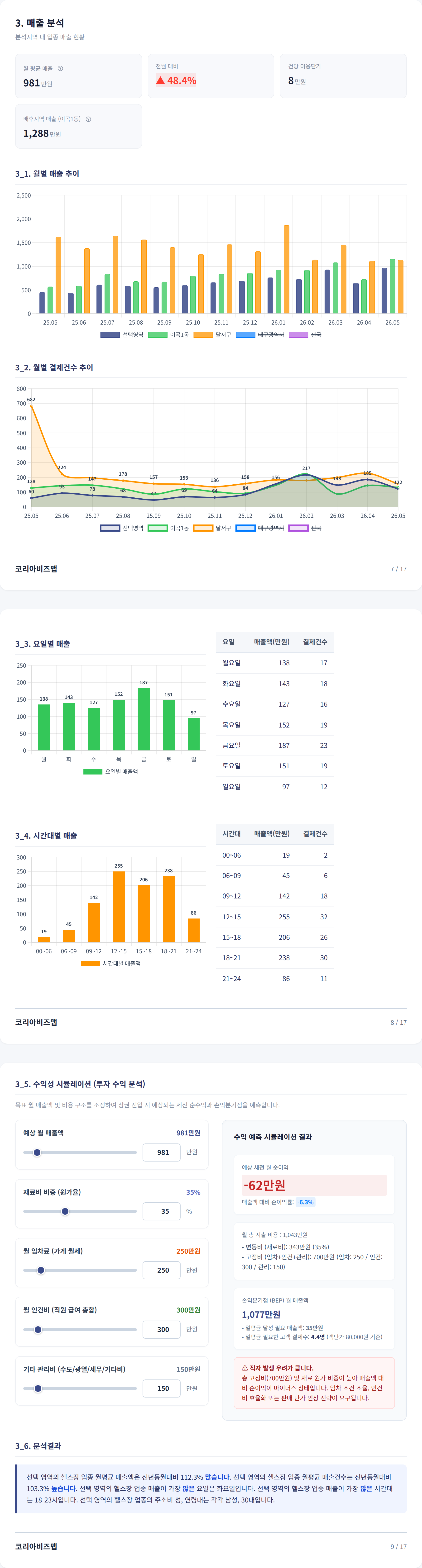Click 전월 대비 card value 48.4%

pos(176,80)
